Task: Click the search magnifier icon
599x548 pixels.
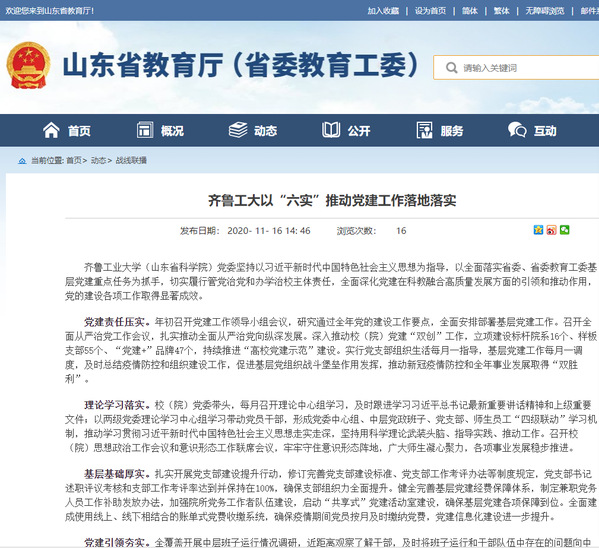Action: (x=451, y=68)
